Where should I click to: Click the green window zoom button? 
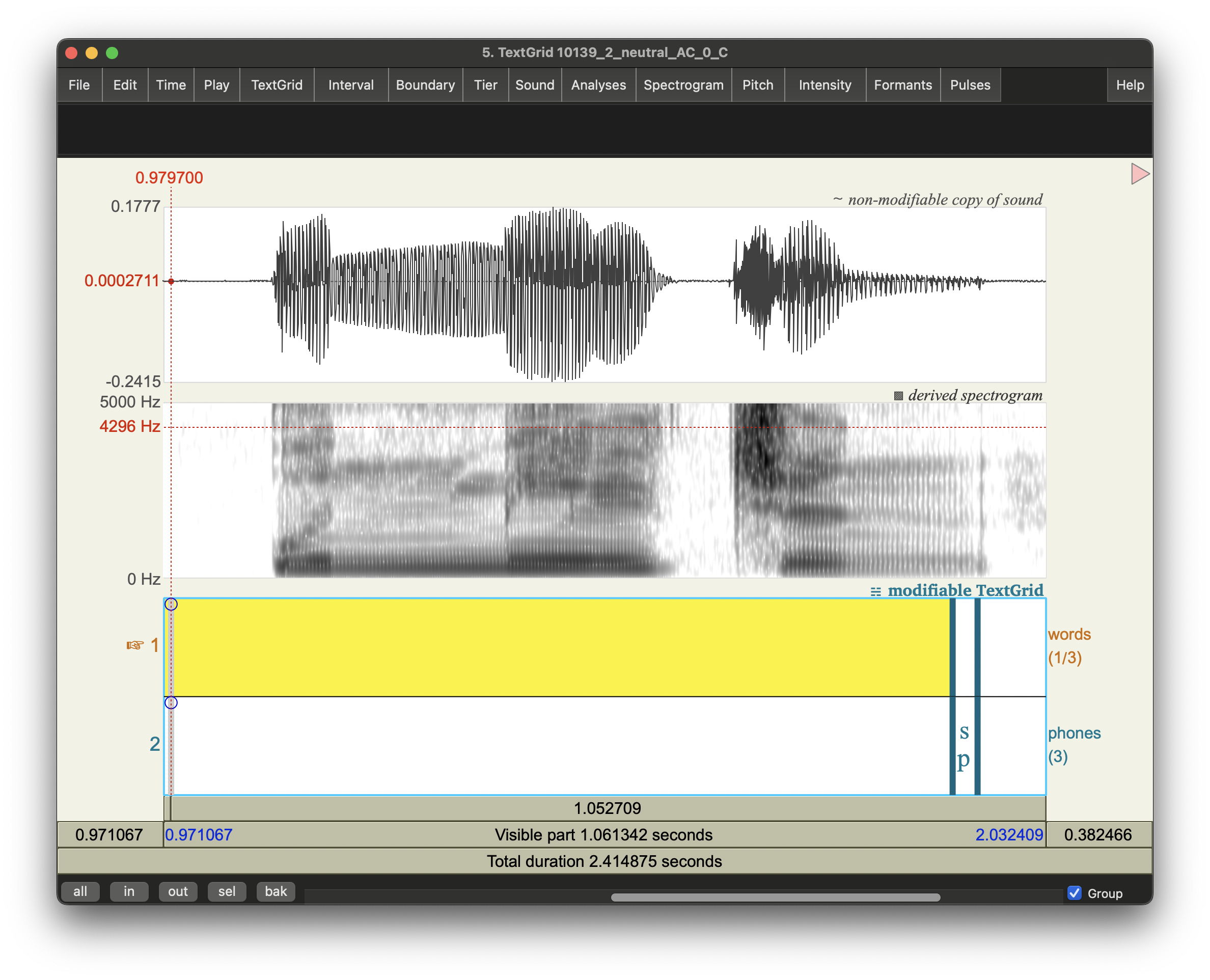113,53
